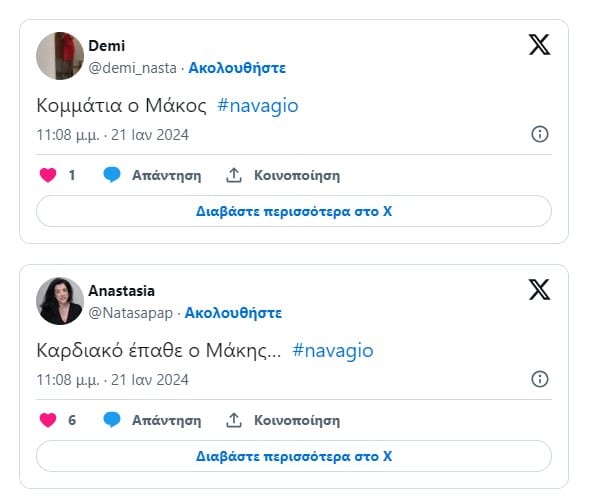Open the X logo on Anastasia's tweet
593x504 pixels.
pyautogui.click(x=539, y=290)
